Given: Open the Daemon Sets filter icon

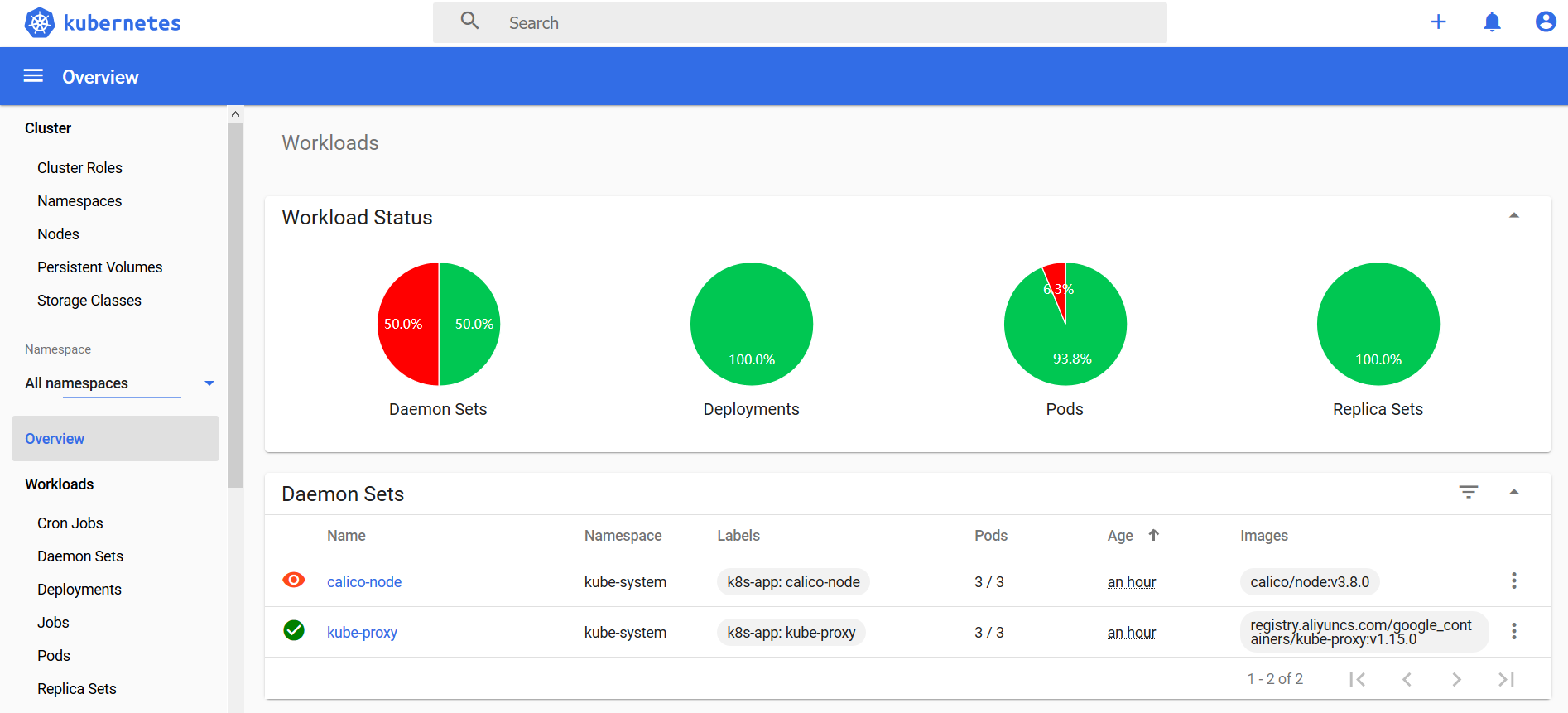Looking at the screenshot, I should click(x=1468, y=492).
